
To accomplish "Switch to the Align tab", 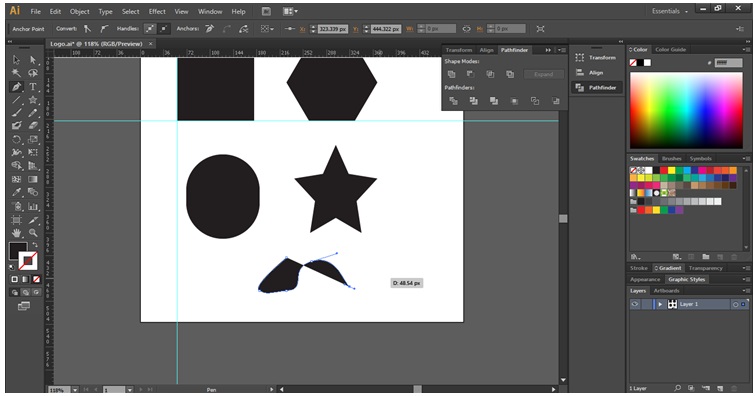I will tap(486, 50).
